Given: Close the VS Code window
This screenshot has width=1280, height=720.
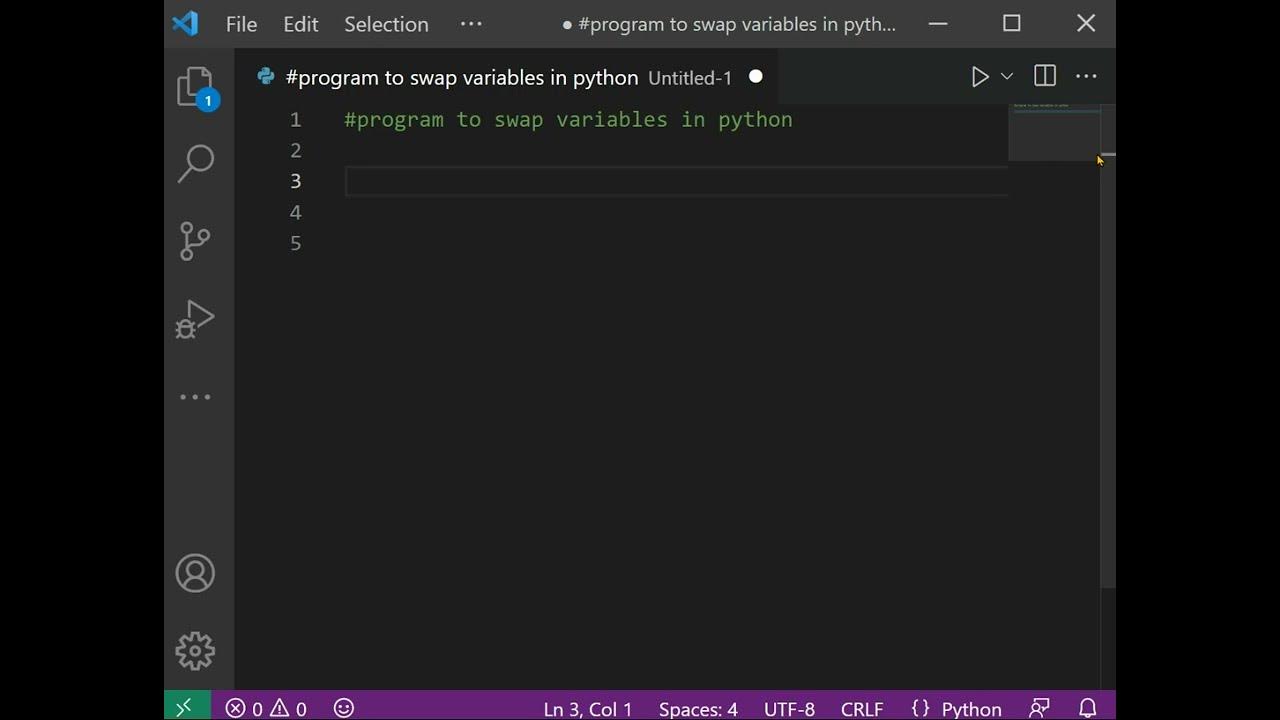Looking at the screenshot, I should click(1086, 24).
